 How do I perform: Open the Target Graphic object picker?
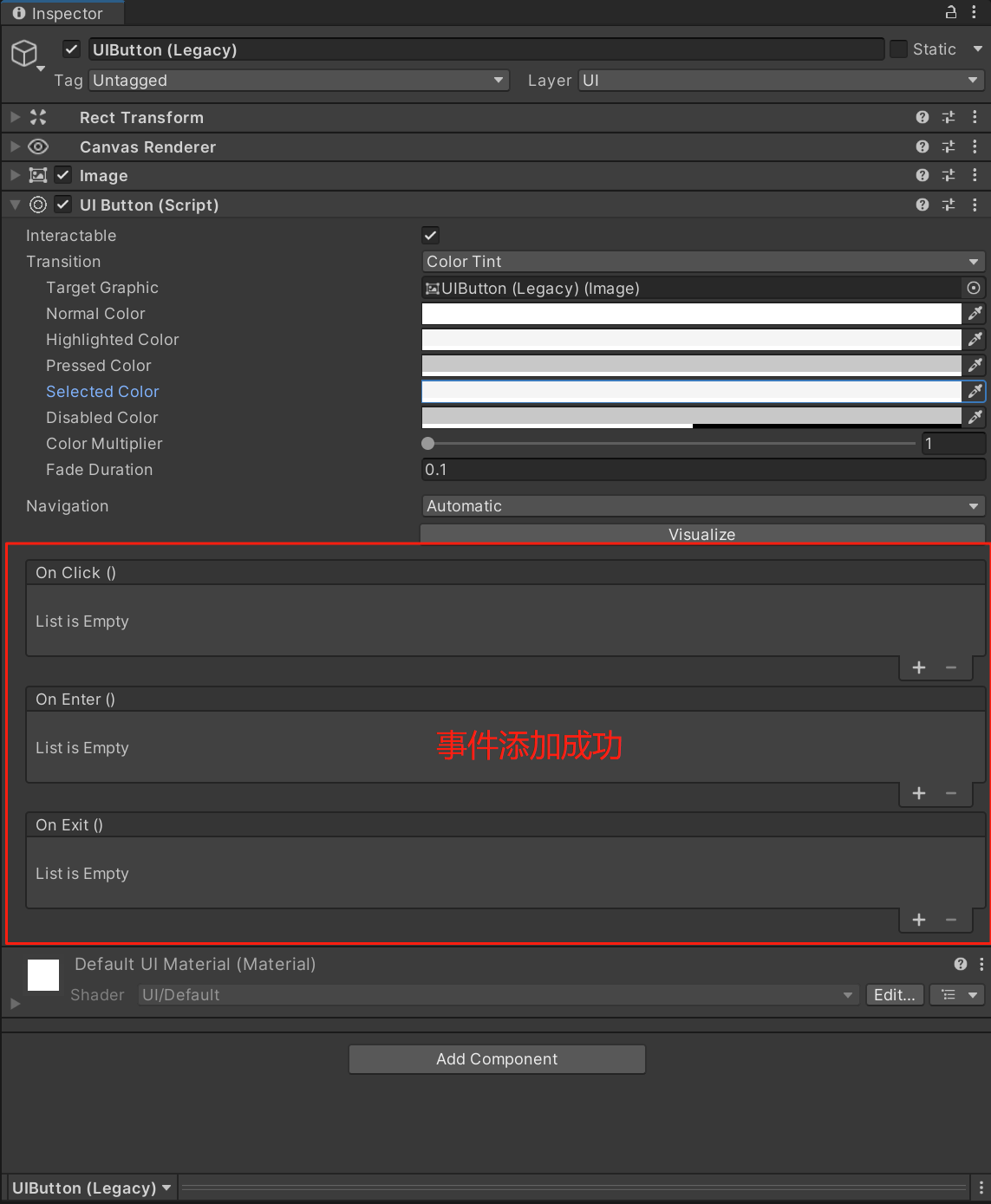[x=974, y=288]
